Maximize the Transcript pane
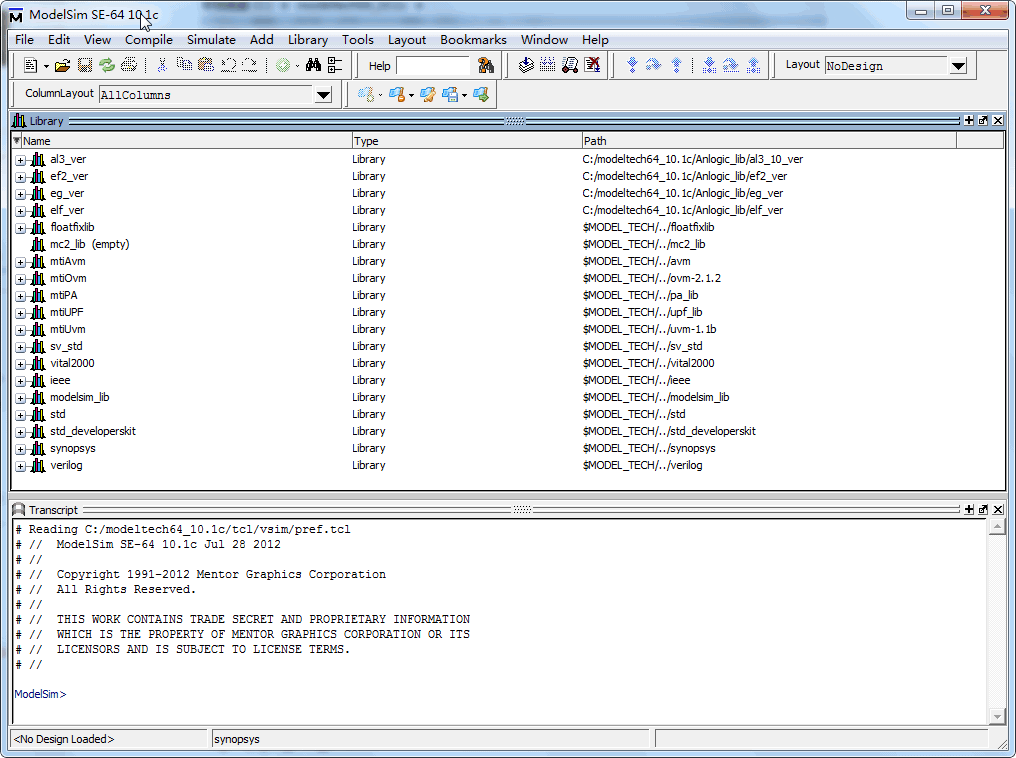This screenshot has height=758, width=1016. coord(982,509)
